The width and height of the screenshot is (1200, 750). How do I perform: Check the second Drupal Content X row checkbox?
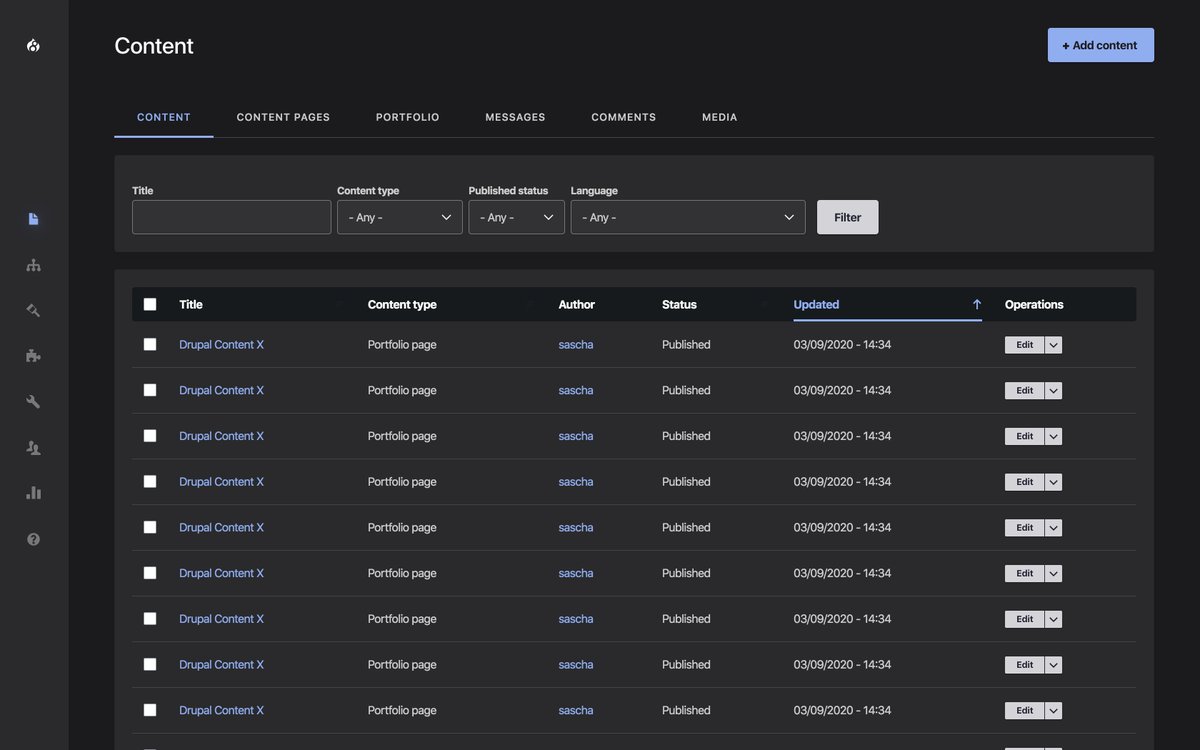150,390
